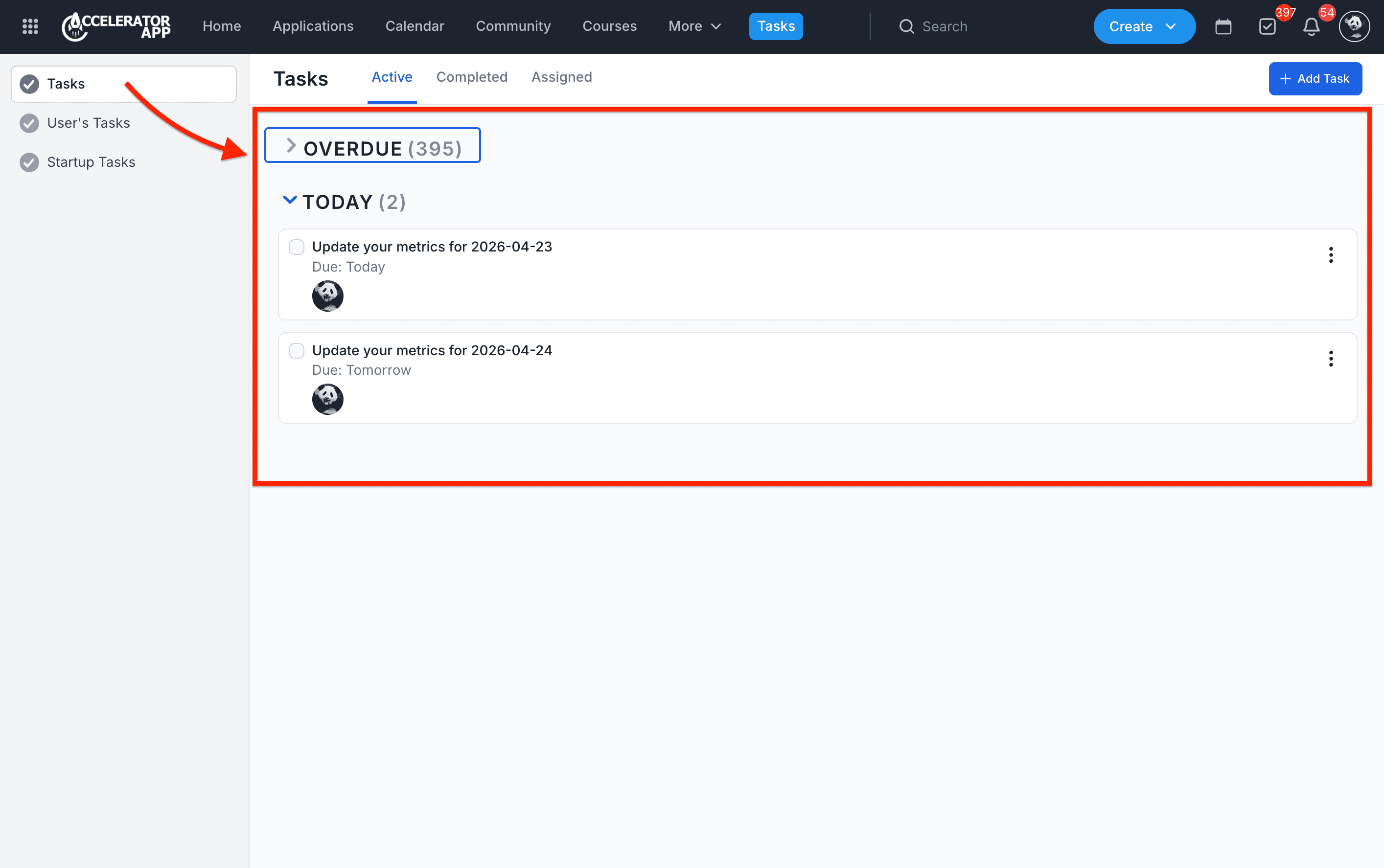Switch to the Completed tab
1384x868 pixels.
(472, 77)
